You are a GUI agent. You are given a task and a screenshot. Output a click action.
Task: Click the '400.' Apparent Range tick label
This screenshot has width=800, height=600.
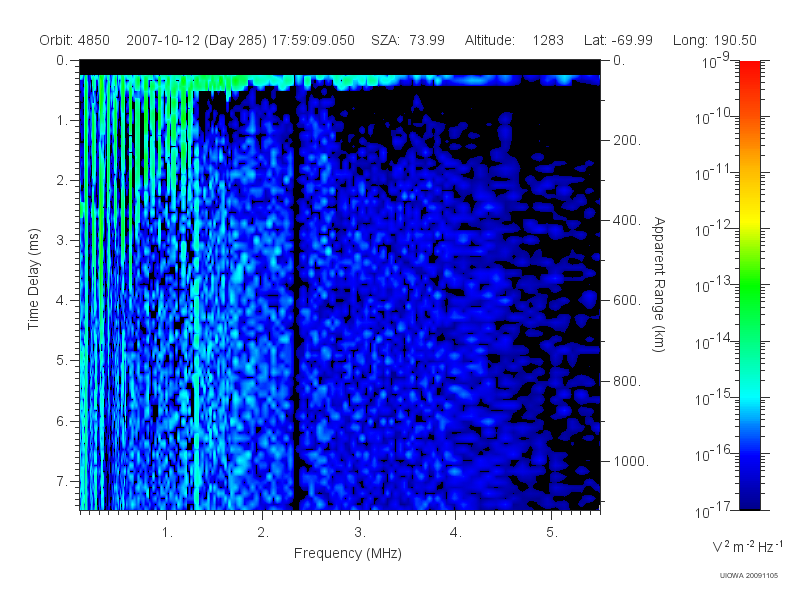(x=627, y=220)
